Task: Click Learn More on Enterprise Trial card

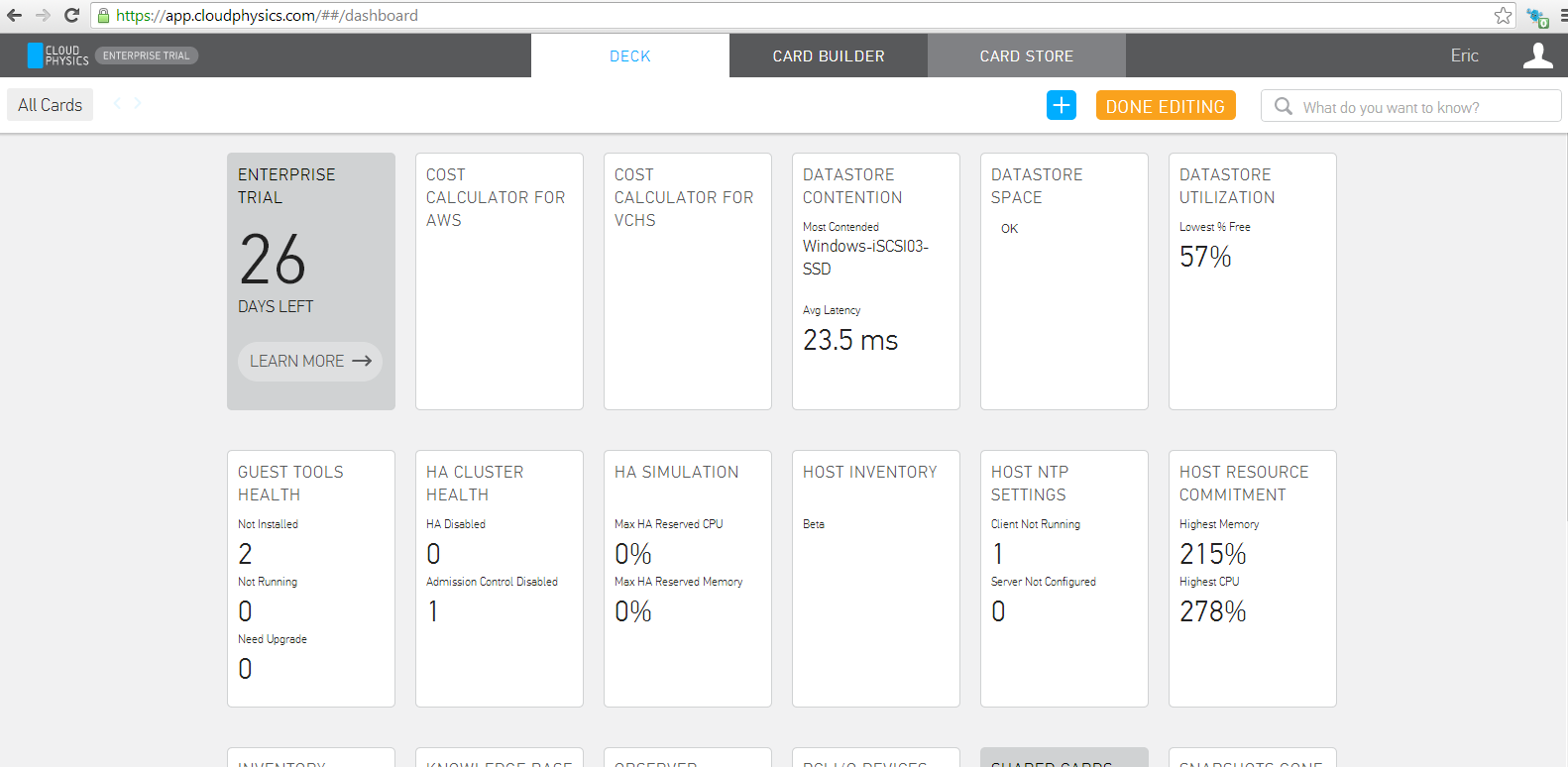Action: pyautogui.click(x=309, y=361)
